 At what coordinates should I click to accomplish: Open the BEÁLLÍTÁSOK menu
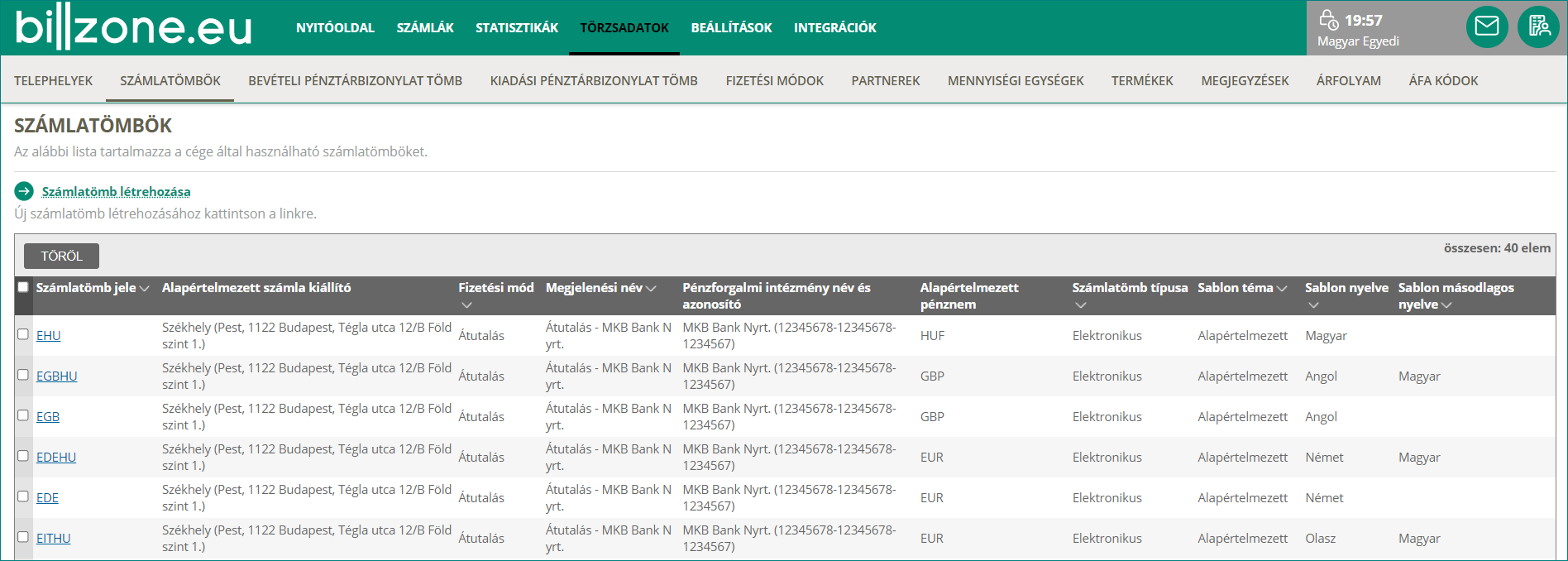tap(732, 28)
